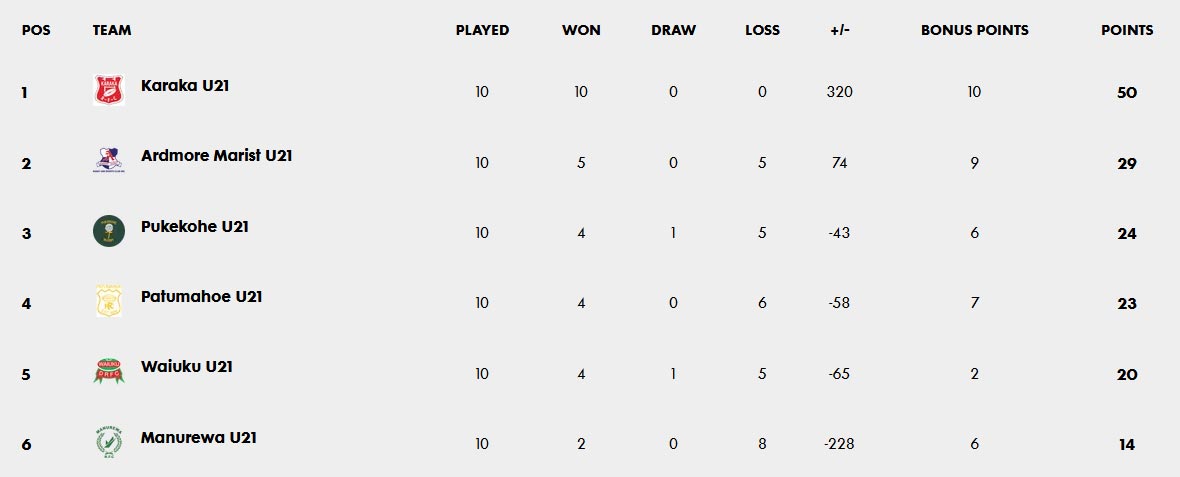Click the BONUS POINTS column header
This screenshot has width=1180, height=477.
[x=974, y=30]
